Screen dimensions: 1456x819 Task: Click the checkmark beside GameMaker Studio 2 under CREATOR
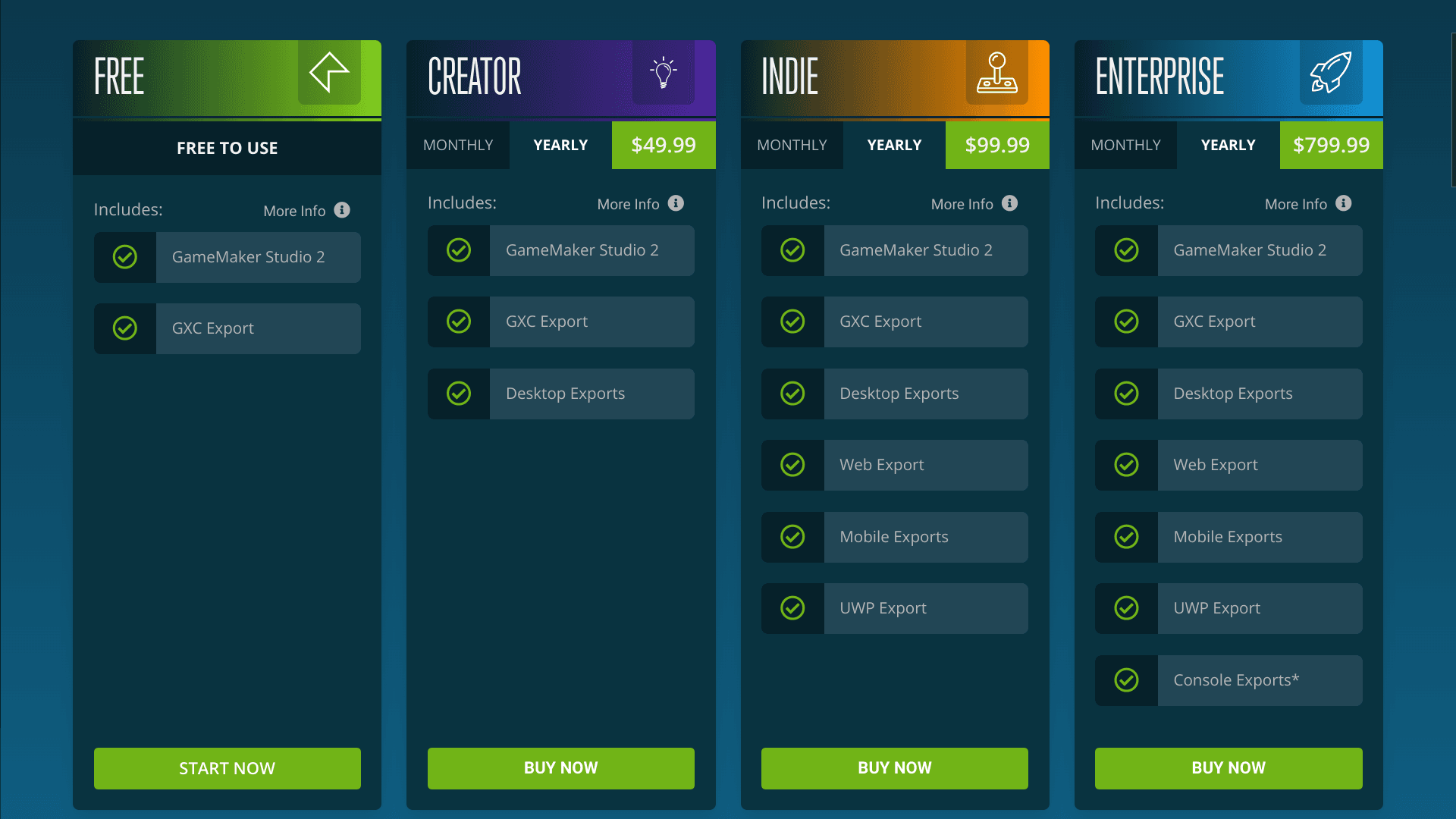click(x=458, y=250)
